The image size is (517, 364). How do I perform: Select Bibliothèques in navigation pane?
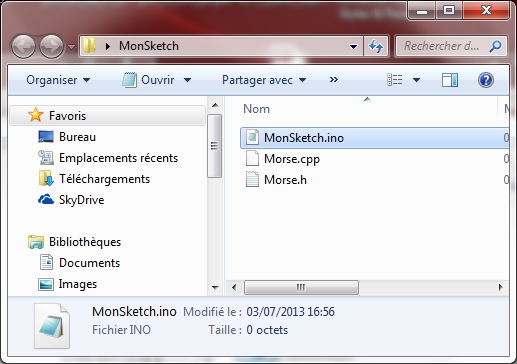[x=85, y=242]
